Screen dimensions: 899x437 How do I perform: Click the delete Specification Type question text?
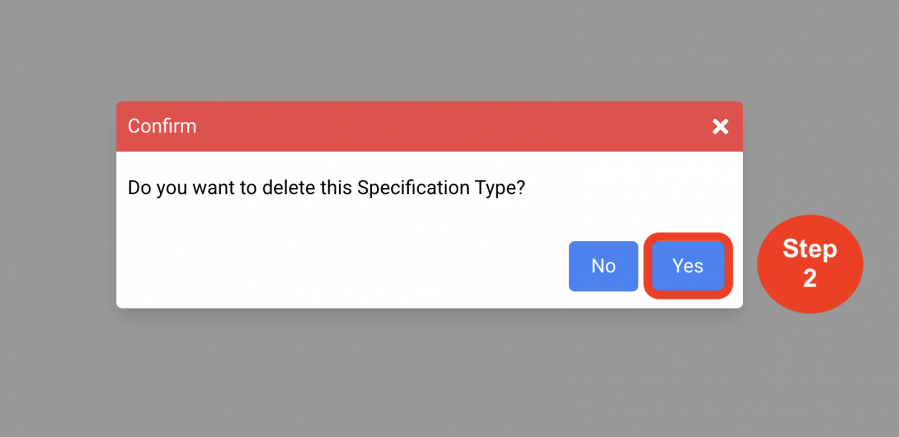(326, 188)
